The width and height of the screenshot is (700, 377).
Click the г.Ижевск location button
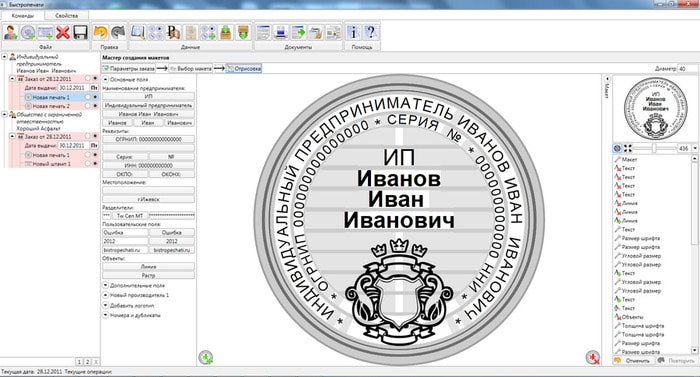click(x=149, y=199)
